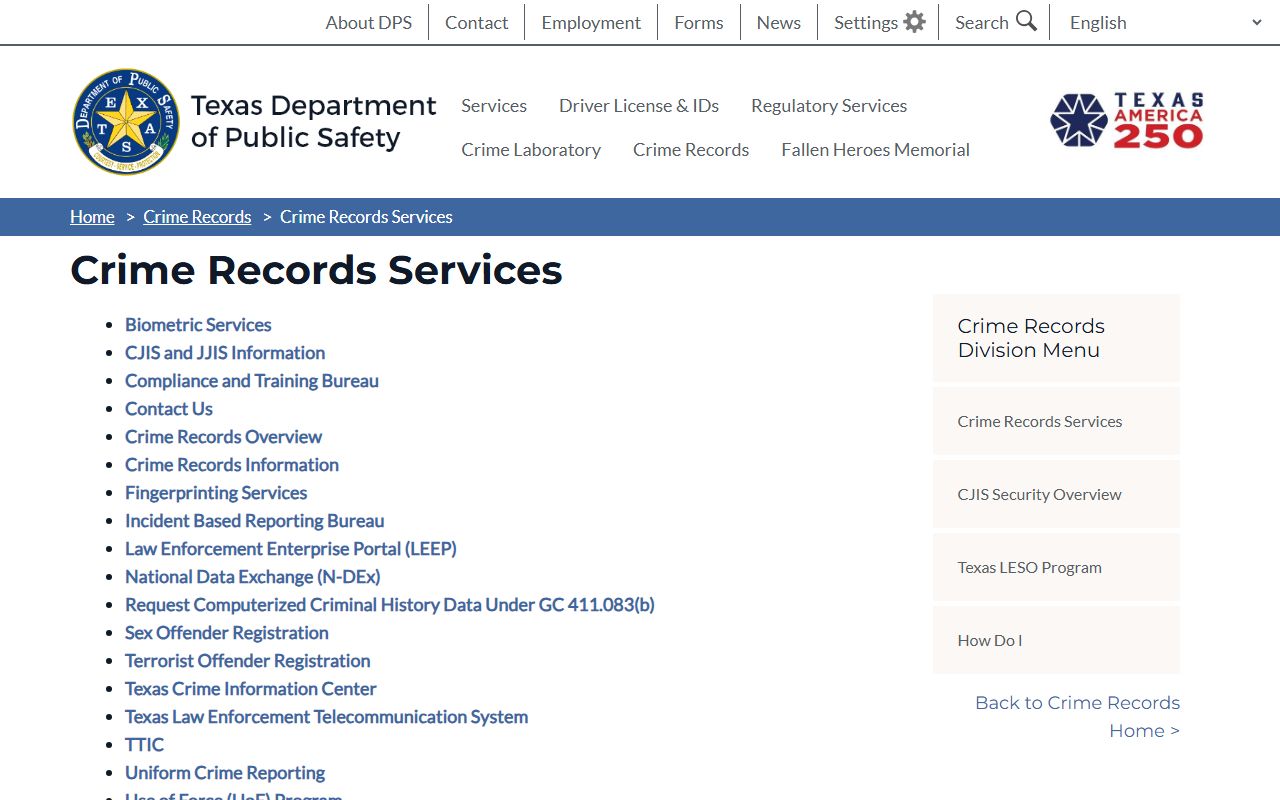Open About DPS in top bar
Viewport: 1280px width, 800px height.
point(369,22)
